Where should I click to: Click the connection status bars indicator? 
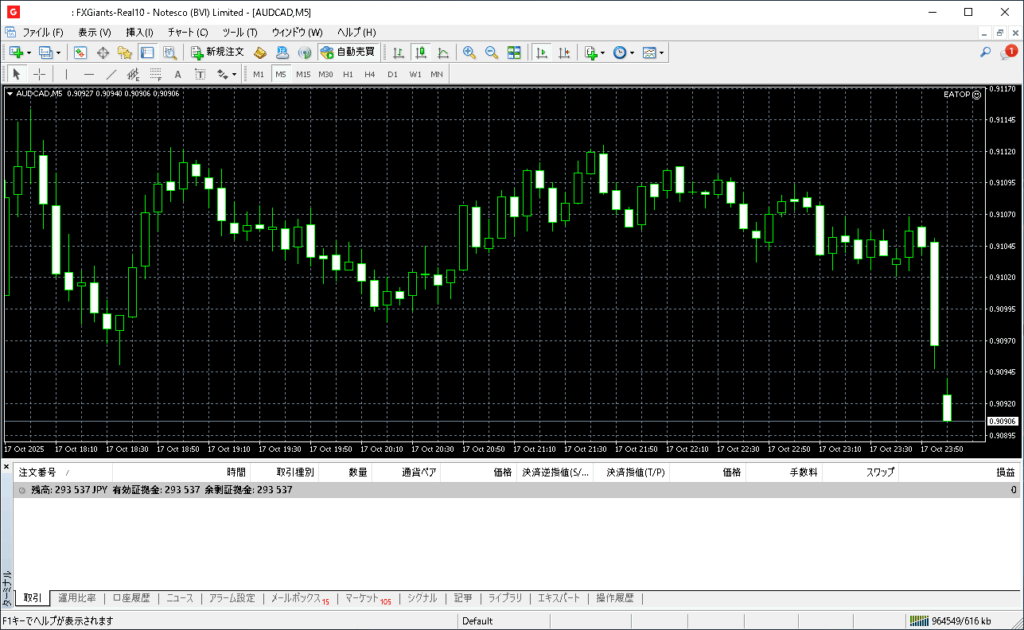918,621
